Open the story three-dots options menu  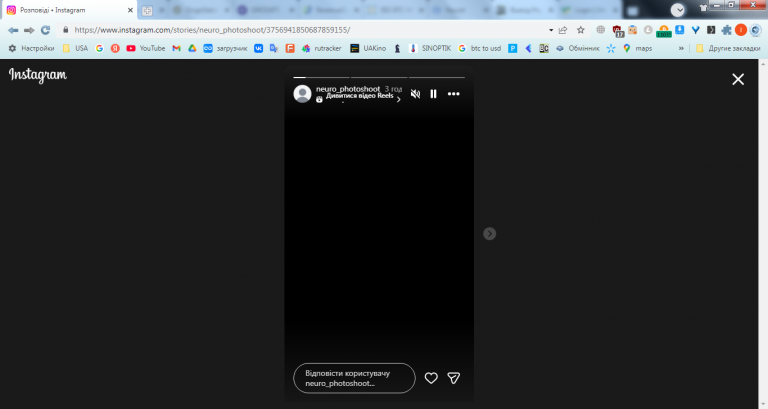(x=454, y=94)
